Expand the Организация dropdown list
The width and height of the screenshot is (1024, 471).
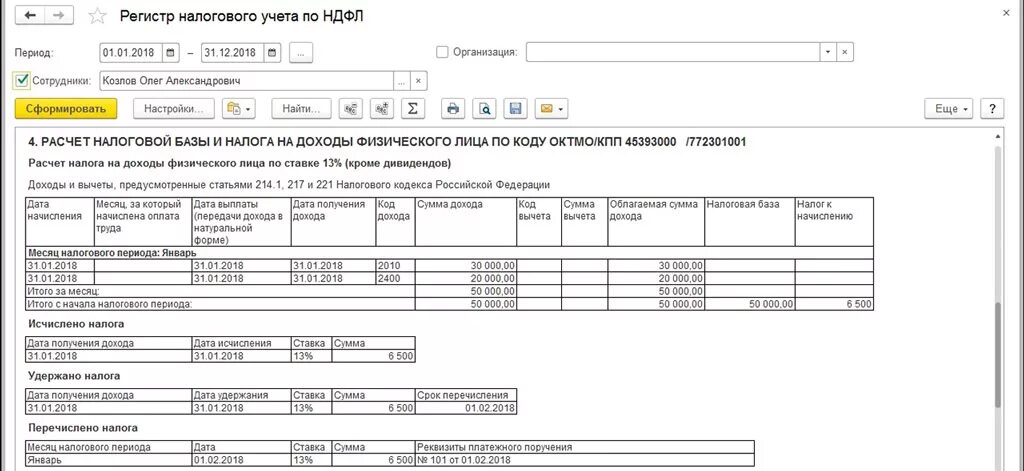[x=829, y=52]
